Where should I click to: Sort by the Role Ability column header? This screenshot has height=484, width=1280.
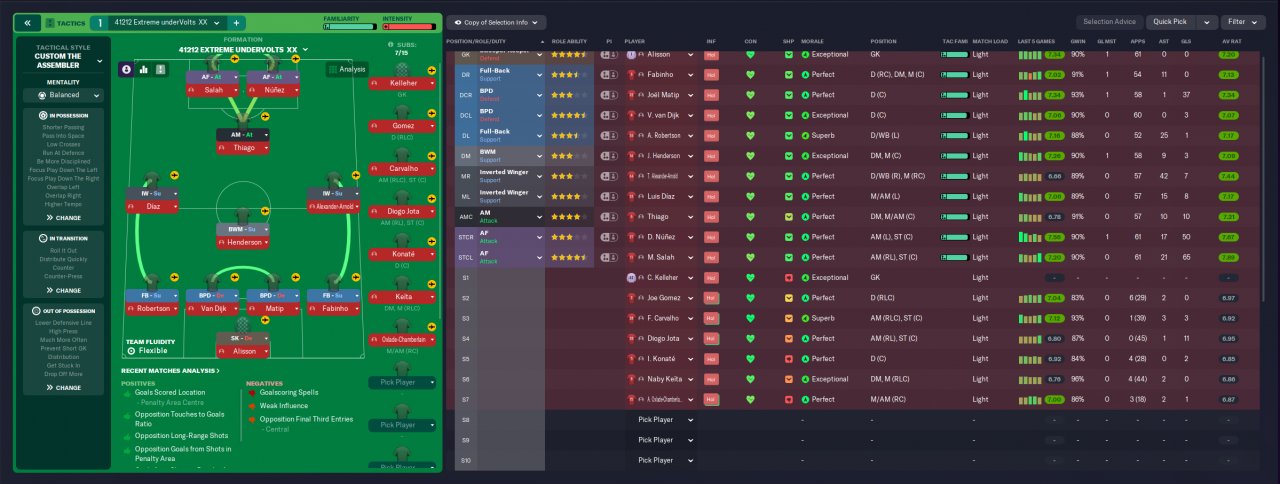pyautogui.click(x=571, y=41)
